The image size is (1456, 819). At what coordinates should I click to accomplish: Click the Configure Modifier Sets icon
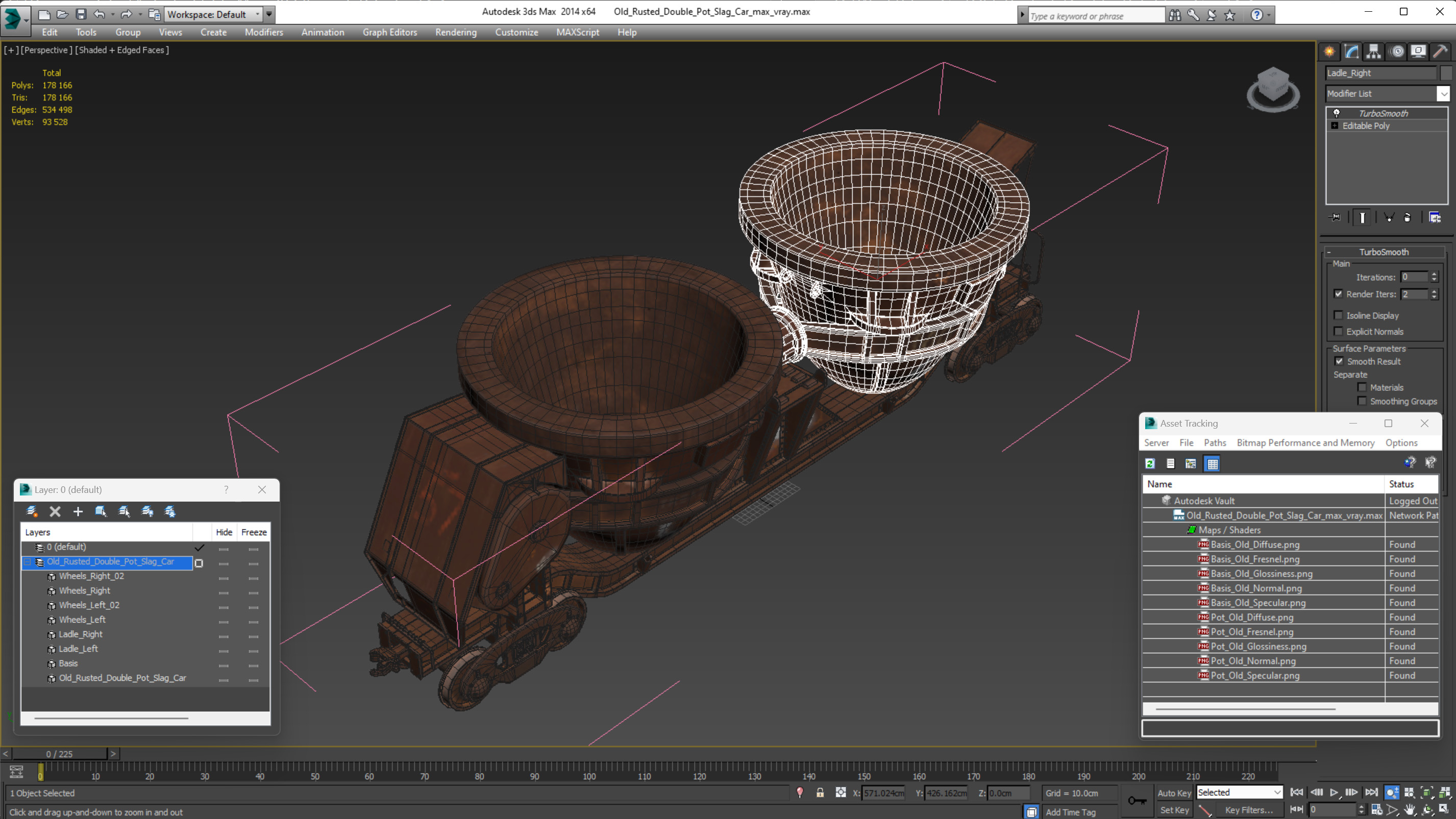click(x=1435, y=217)
